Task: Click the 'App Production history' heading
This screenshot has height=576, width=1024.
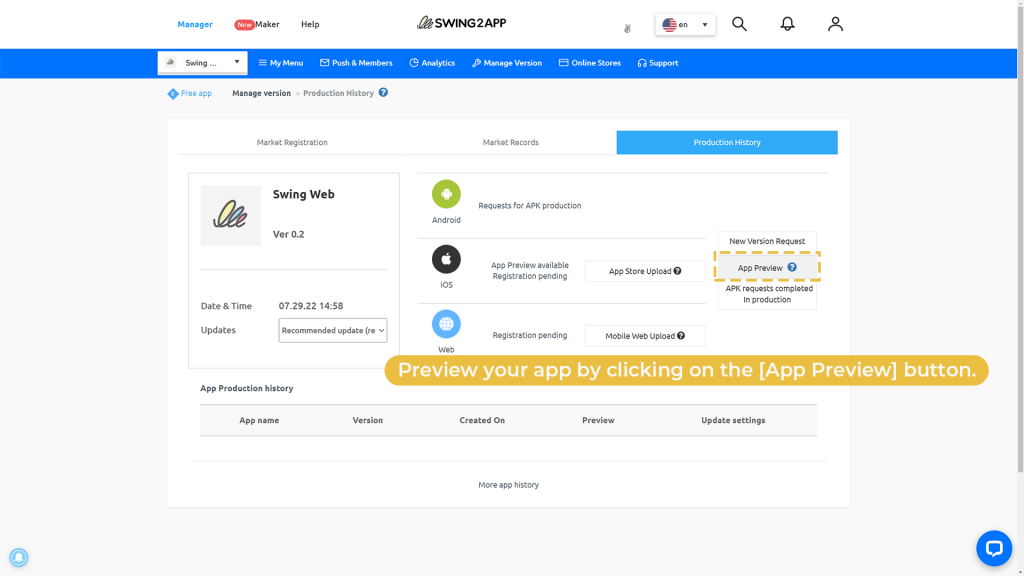Action: tap(246, 389)
